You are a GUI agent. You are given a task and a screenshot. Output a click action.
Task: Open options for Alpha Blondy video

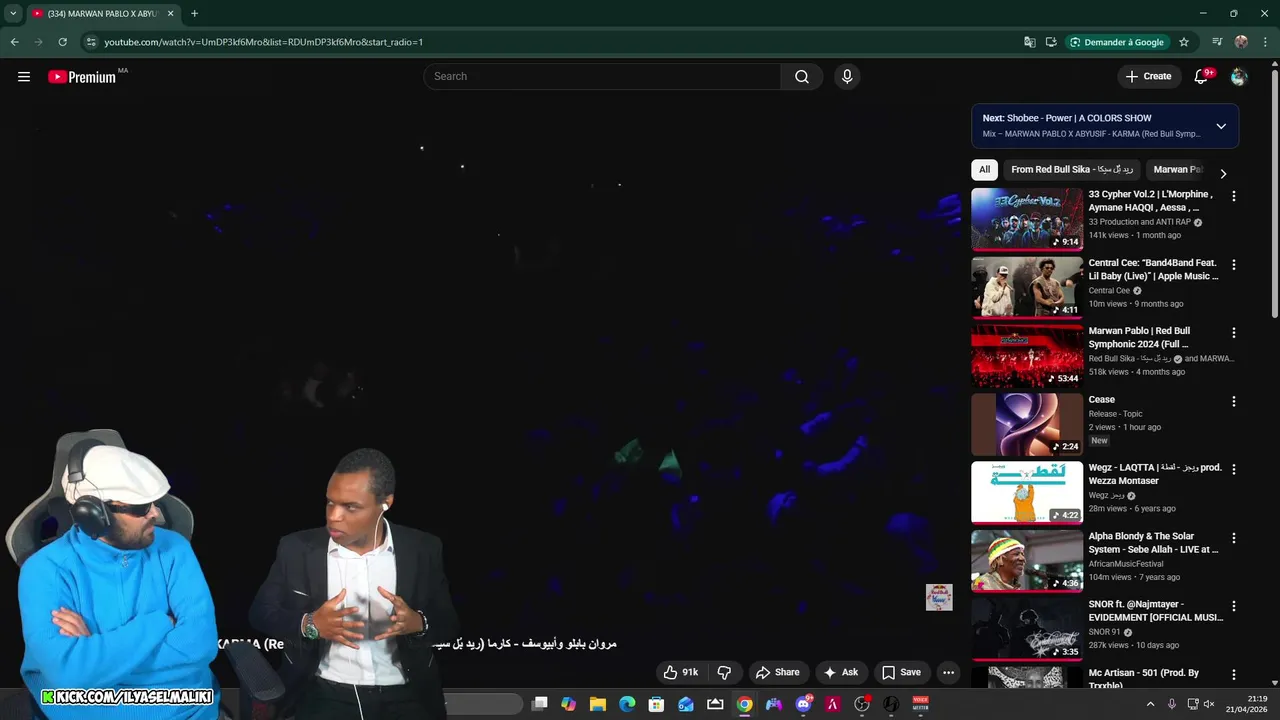(x=1234, y=538)
